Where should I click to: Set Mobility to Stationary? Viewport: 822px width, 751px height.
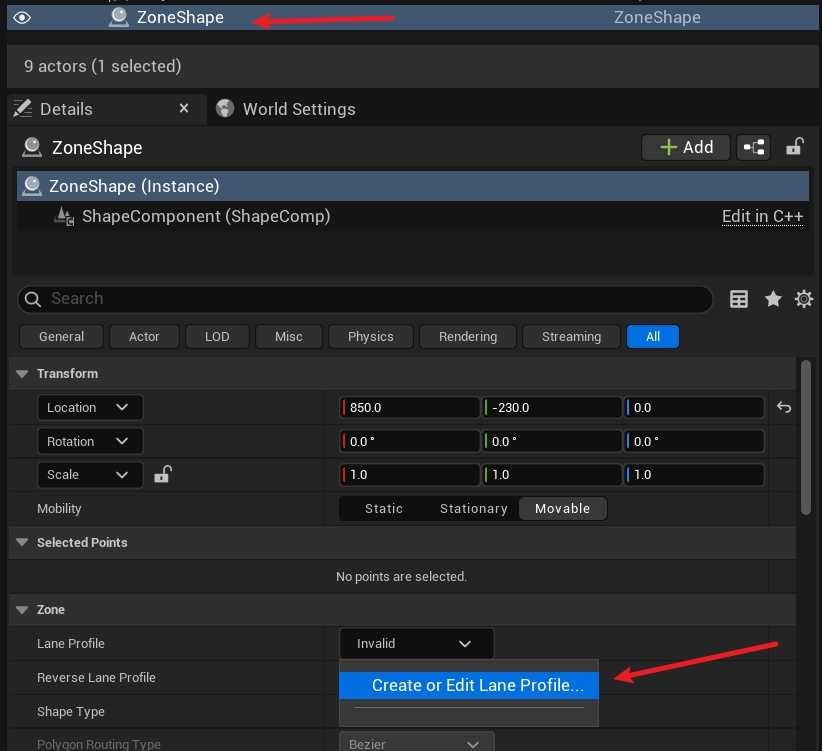473,508
